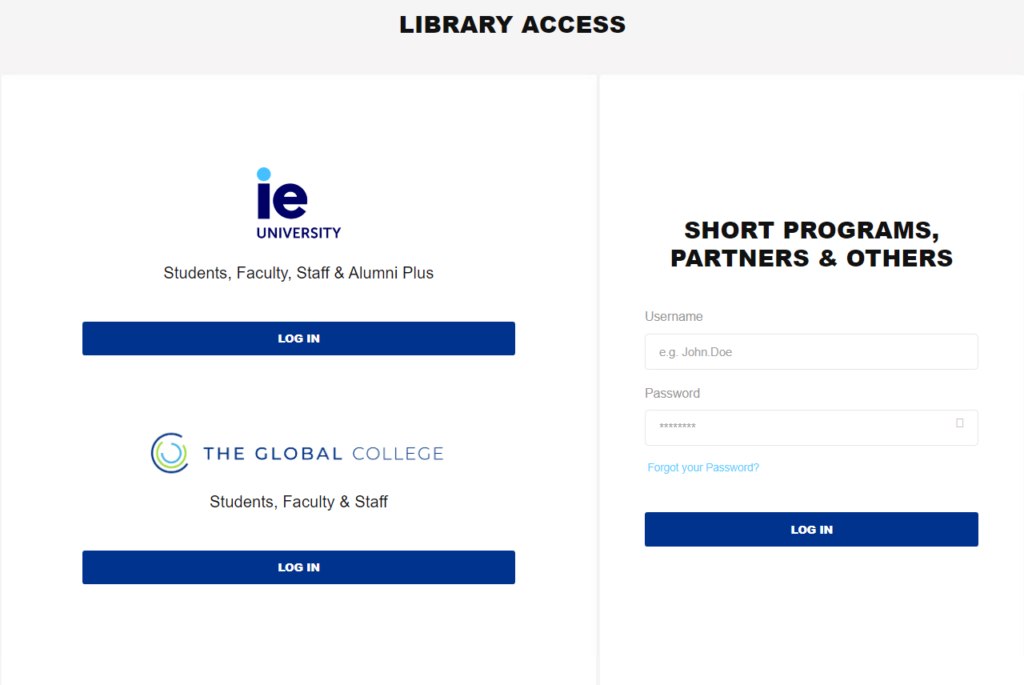Click the dark-blue words THE GLOBAL
Screen dimensions: 1024x685
click(x=272, y=453)
